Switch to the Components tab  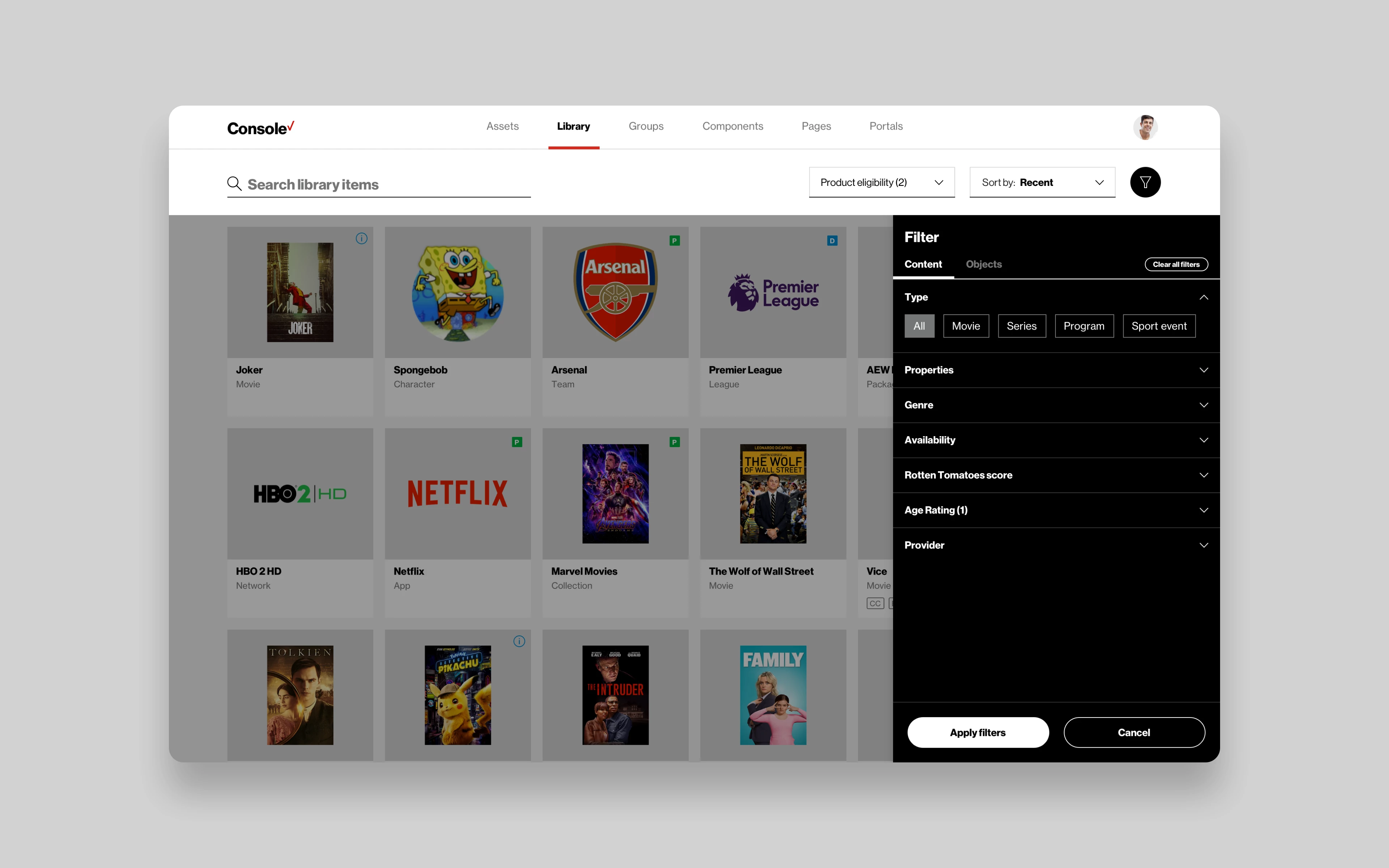[732, 126]
